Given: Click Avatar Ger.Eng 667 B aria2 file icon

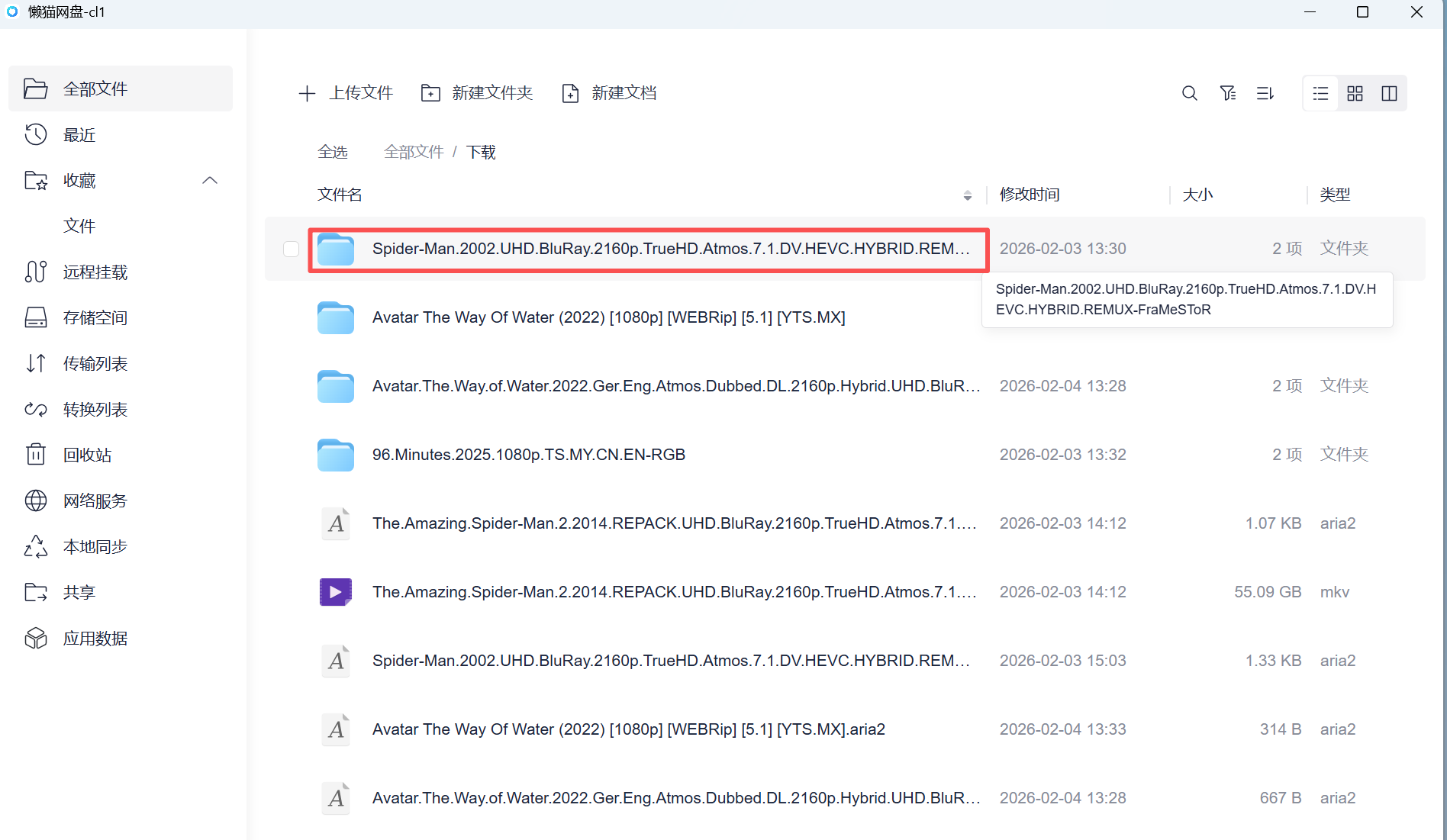Looking at the screenshot, I should [336, 798].
